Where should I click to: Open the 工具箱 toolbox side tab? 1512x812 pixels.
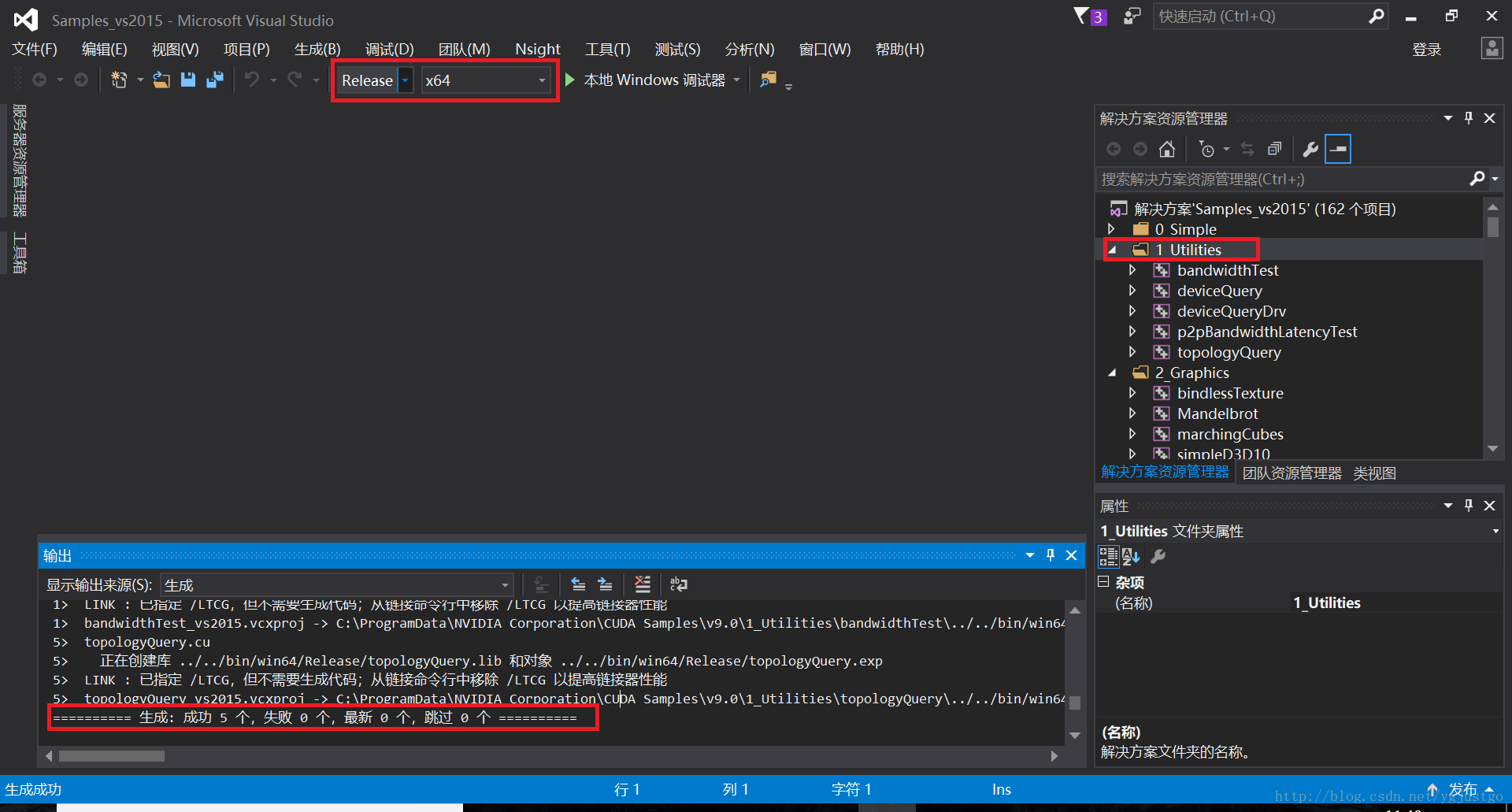pos(20,254)
